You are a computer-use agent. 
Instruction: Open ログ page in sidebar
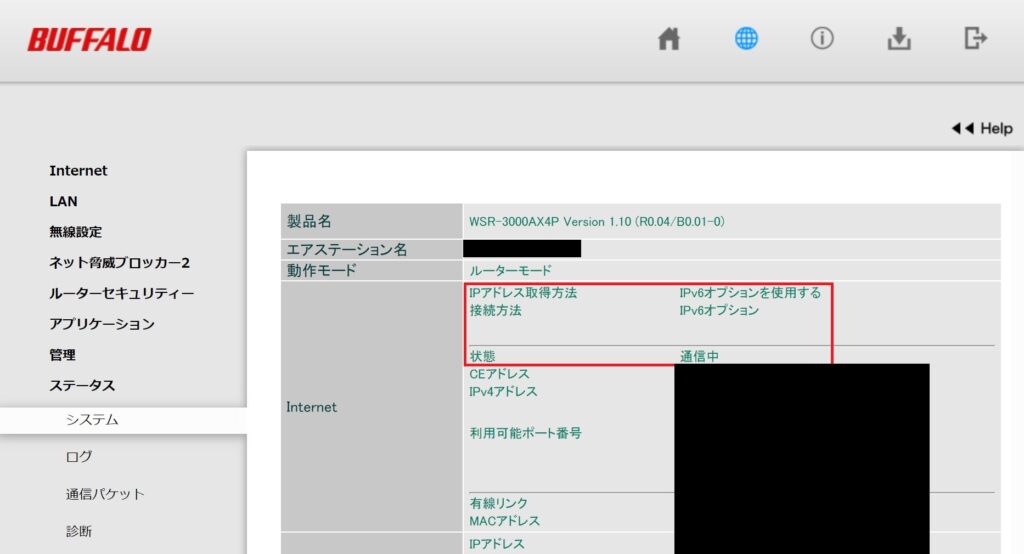coord(79,457)
